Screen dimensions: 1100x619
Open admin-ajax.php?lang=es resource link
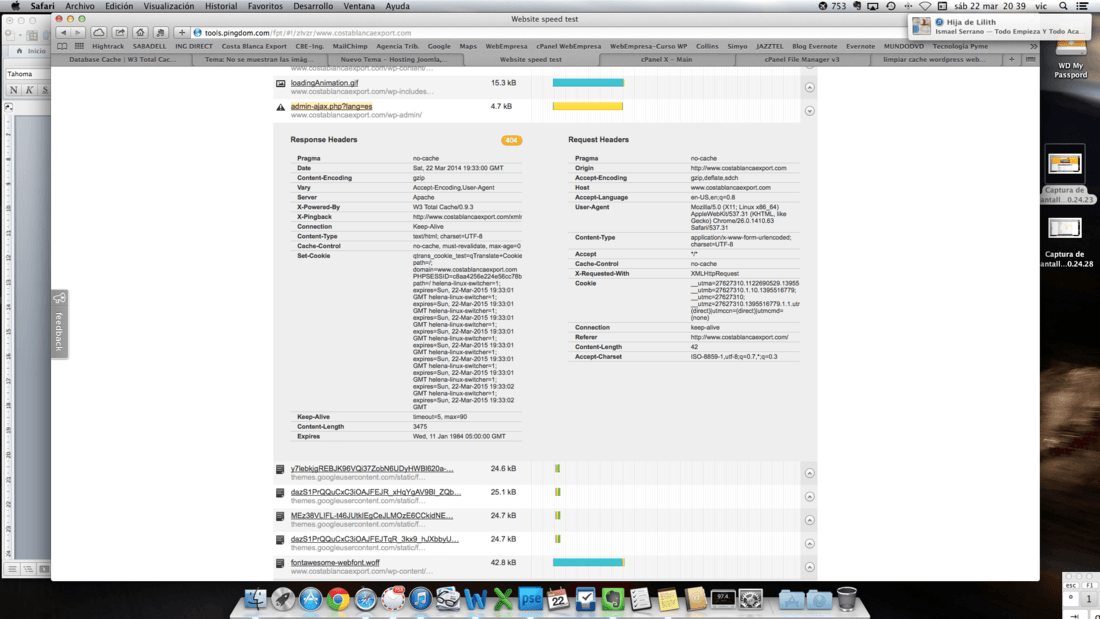click(331, 107)
